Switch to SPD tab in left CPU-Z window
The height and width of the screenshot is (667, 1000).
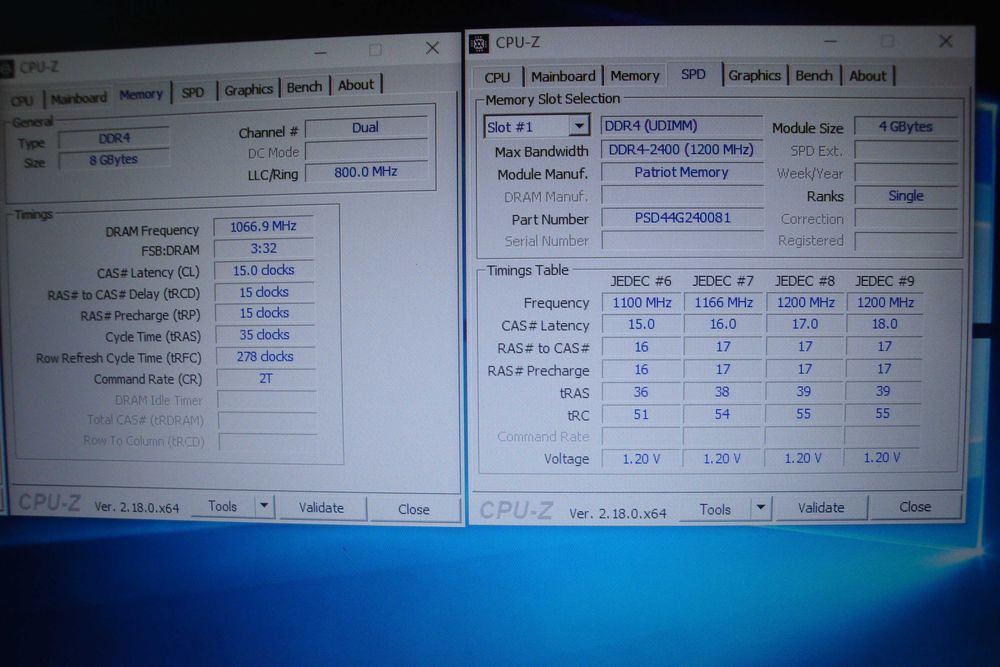click(x=193, y=92)
